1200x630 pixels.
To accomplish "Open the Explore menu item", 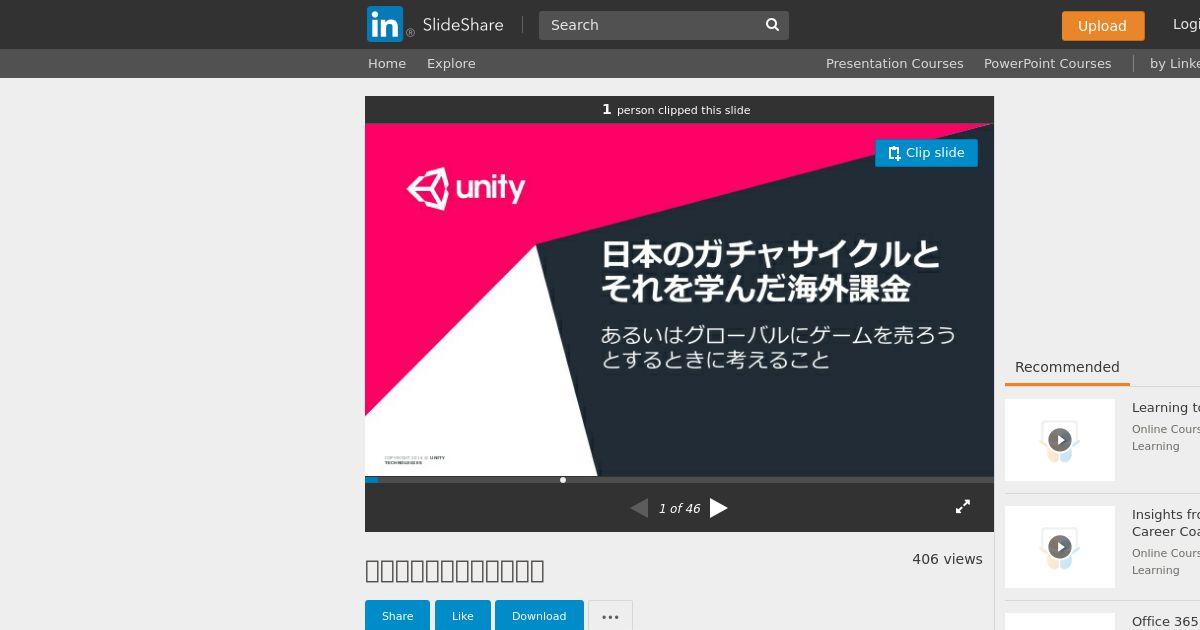I will click(x=451, y=63).
